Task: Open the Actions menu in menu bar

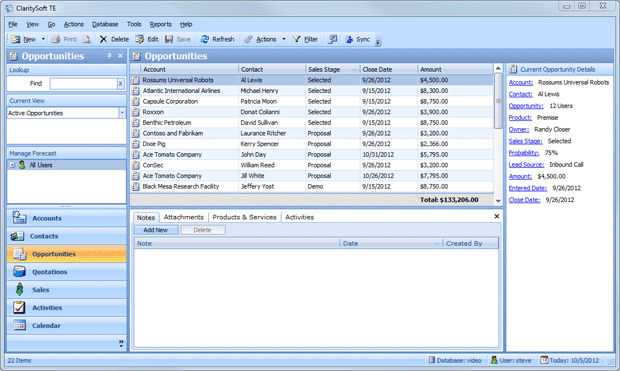Action: click(74, 24)
